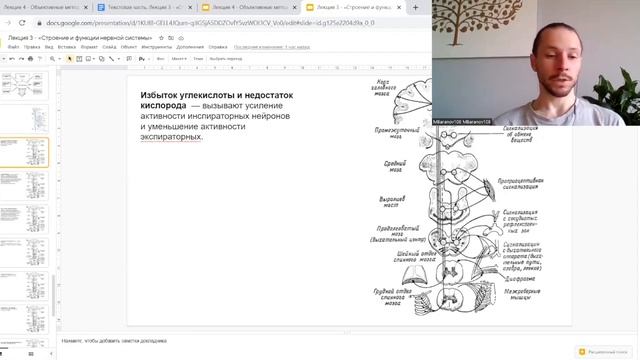Image resolution: width=640 pixels, height=360 pixels.
Task: Select the second slide thumbnail in filmstrip
Action: click(24, 119)
